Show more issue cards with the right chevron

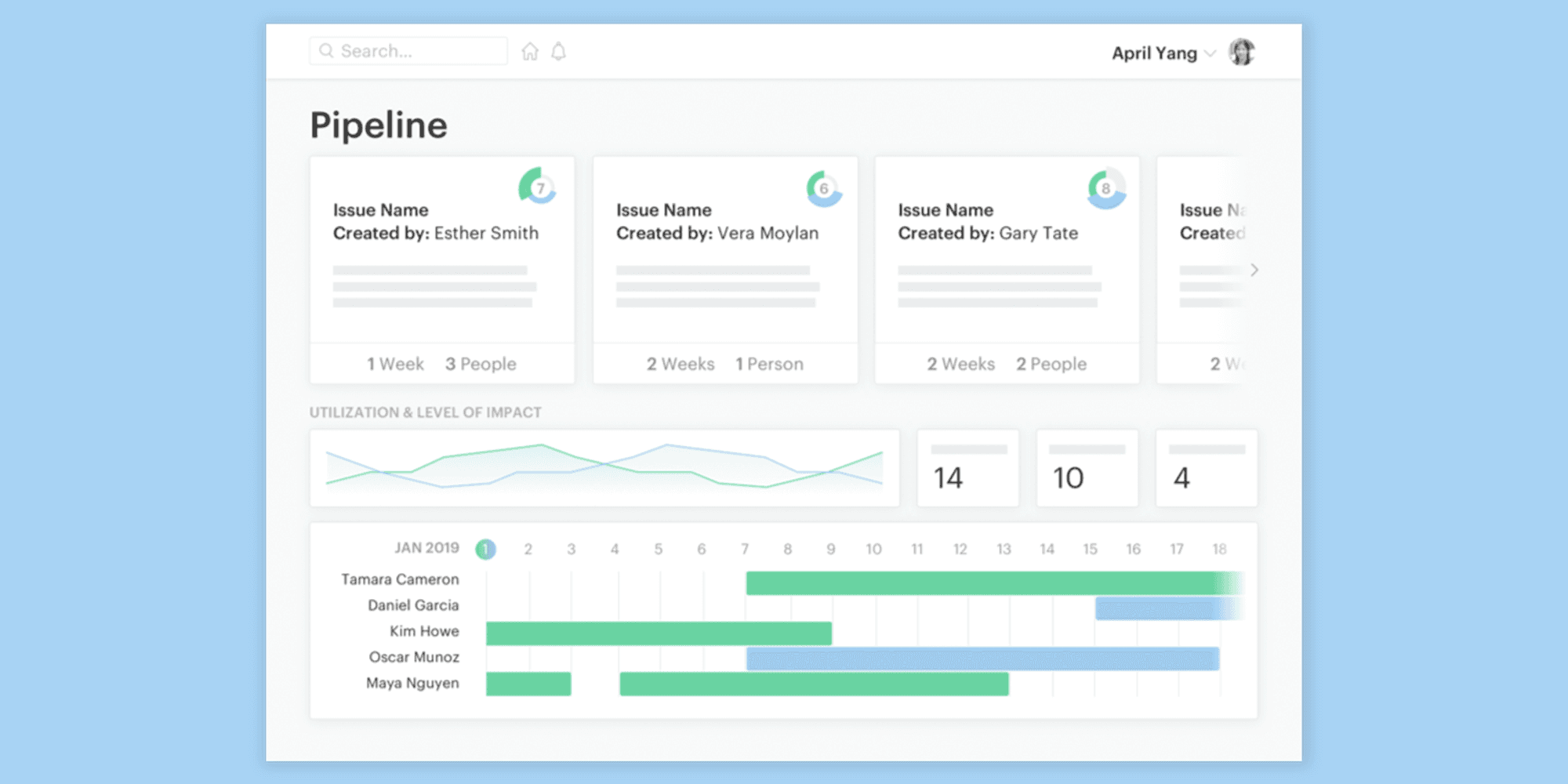click(x=1254, y=270)
